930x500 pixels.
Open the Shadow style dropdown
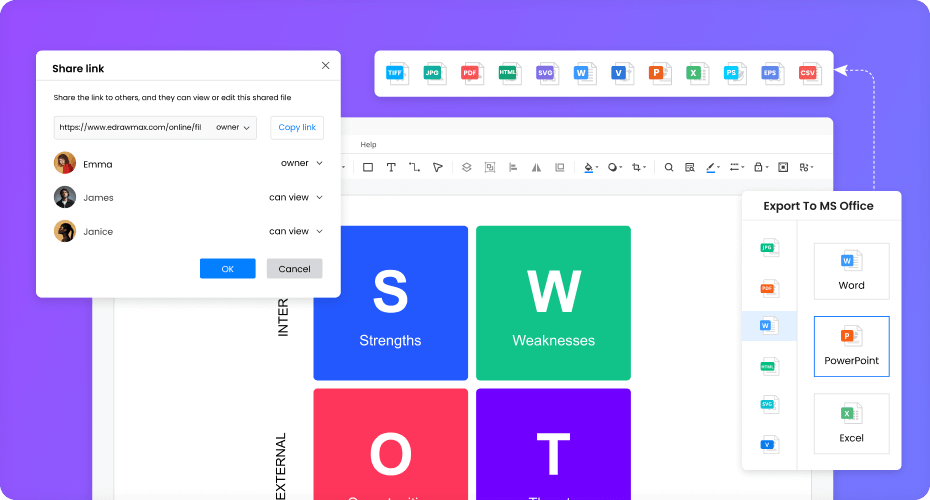point(615,167)
